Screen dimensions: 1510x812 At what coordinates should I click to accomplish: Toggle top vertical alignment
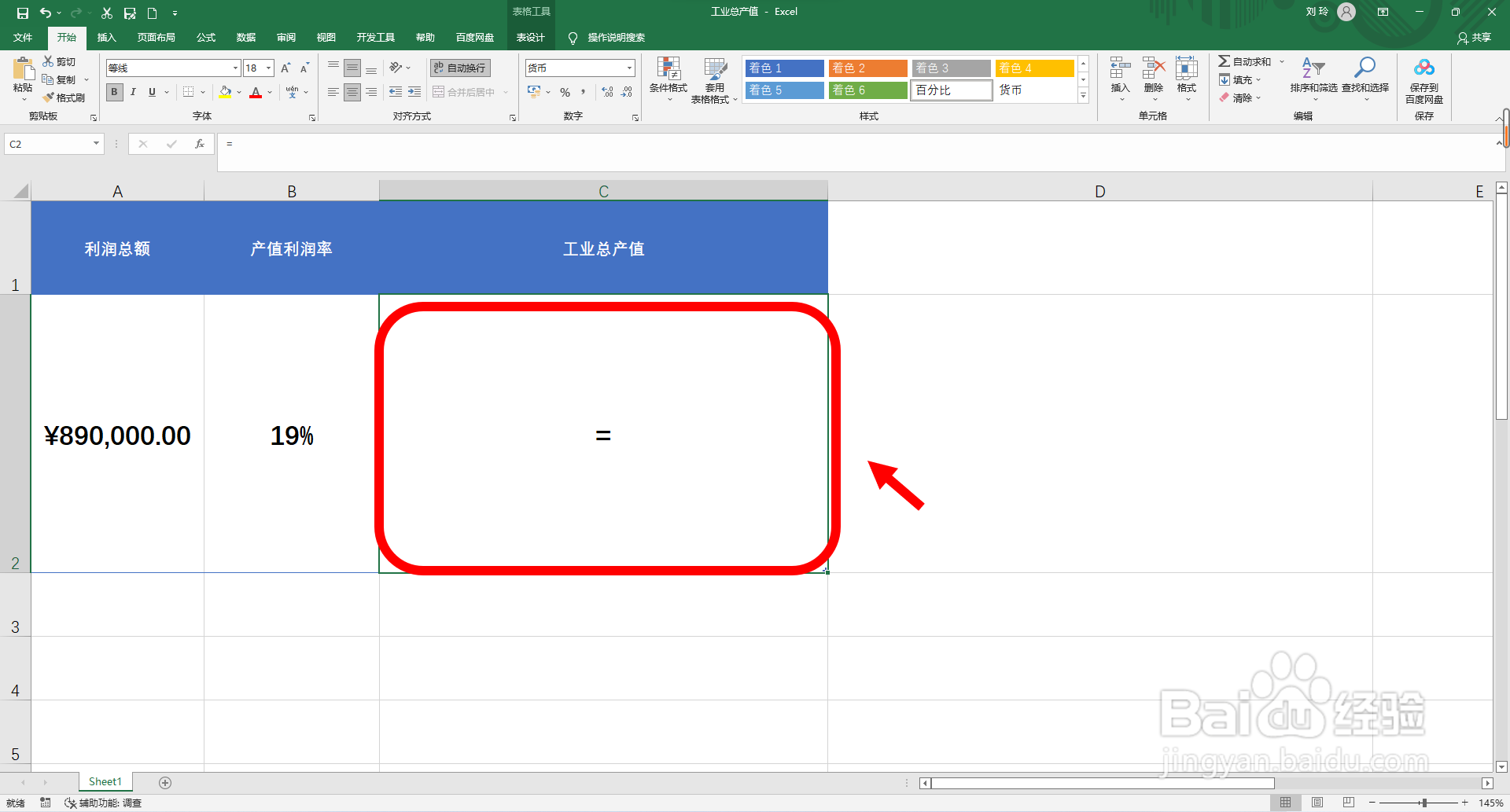[x=333, y=68]
